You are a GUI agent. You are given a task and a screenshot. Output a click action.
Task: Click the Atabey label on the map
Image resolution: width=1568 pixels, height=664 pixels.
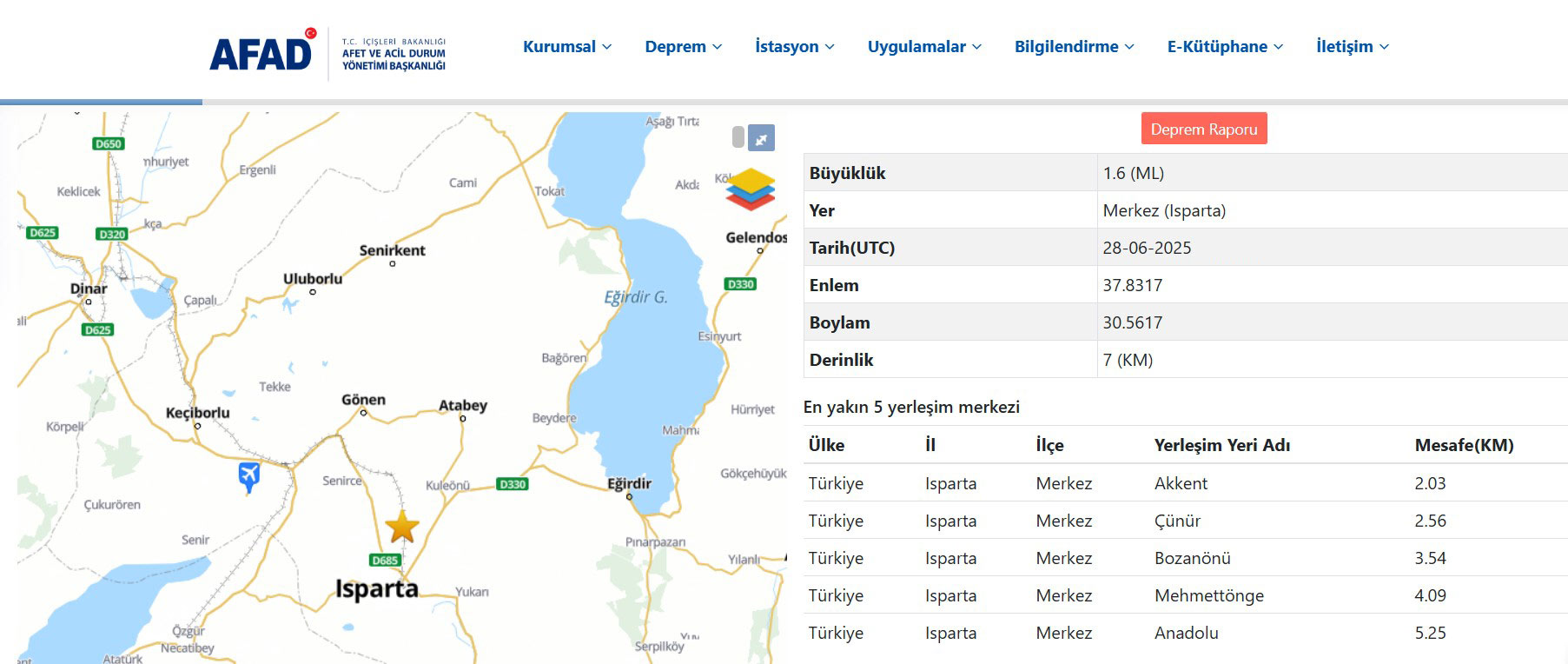pos(463,405)
